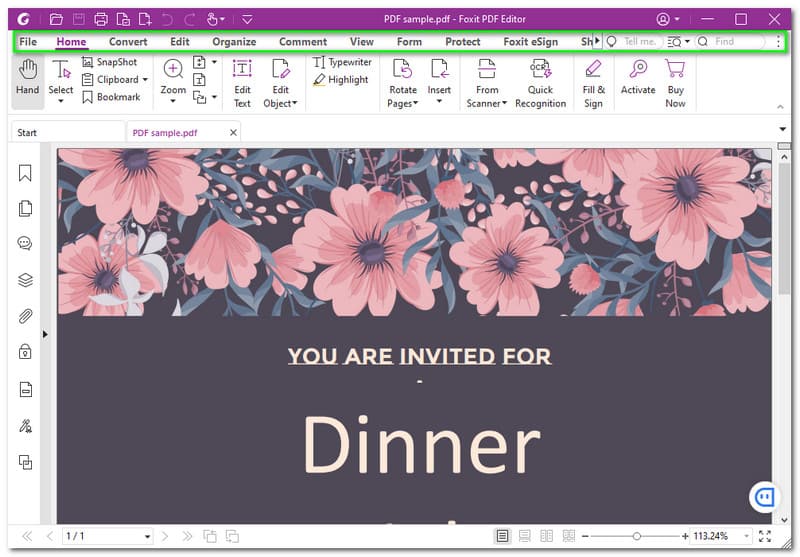800x557 pixels.
Task: Switch to continuous page view mode
Action: 524,537
